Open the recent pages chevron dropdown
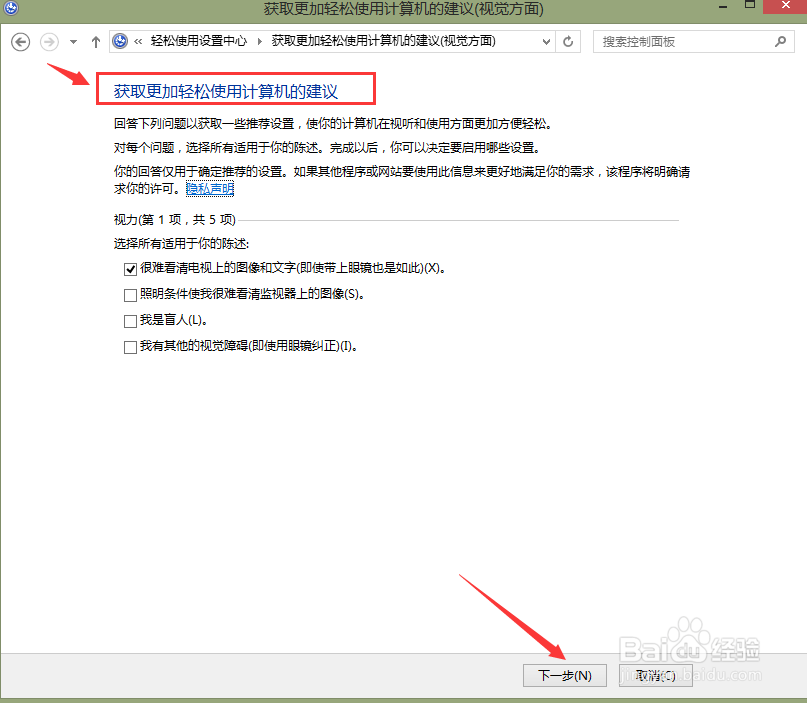The height and width of the screenshot is (703, 807). [71, 41]
